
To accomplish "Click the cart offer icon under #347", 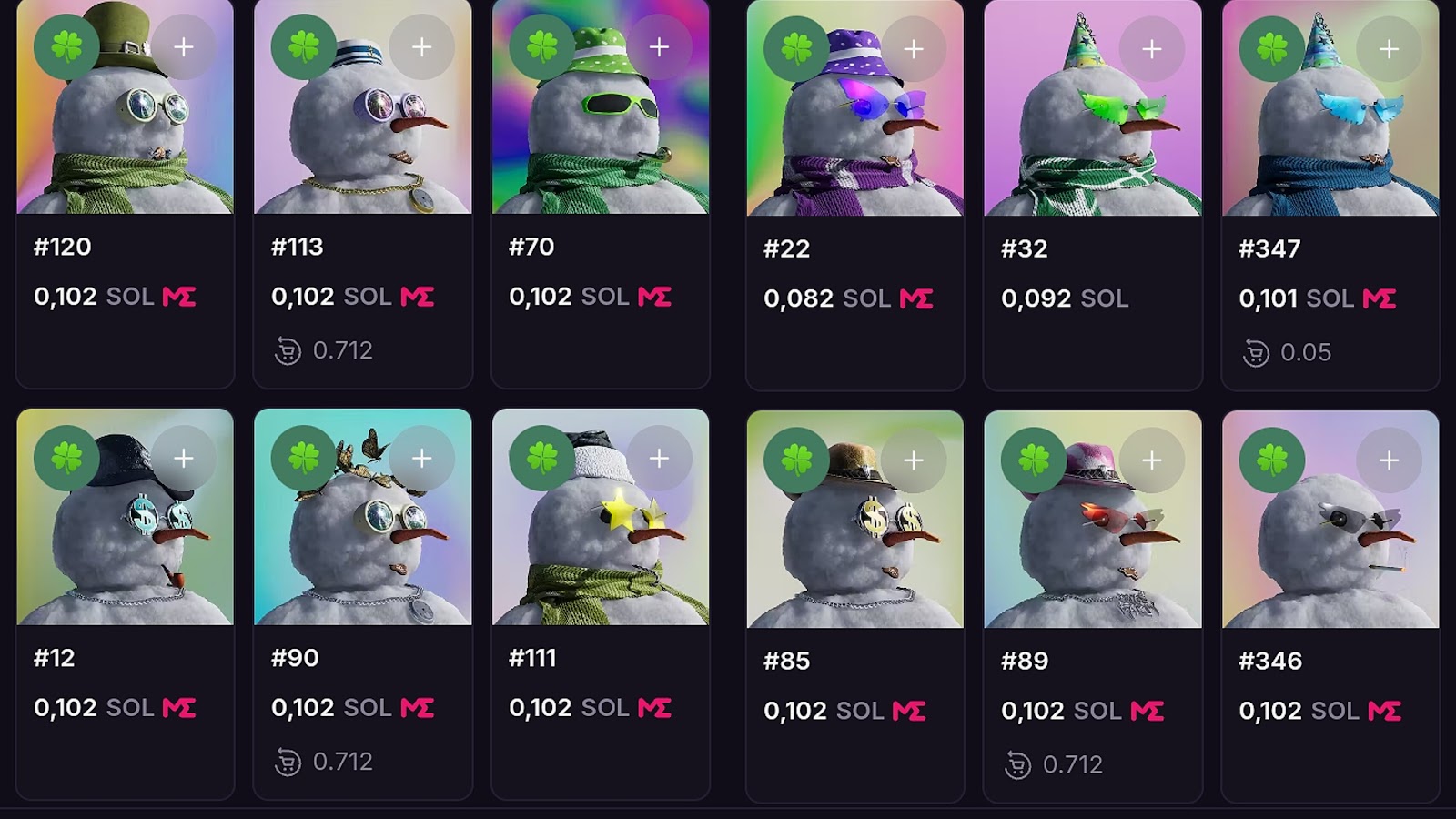I will pyautogui.click(x=1256, y=352).
